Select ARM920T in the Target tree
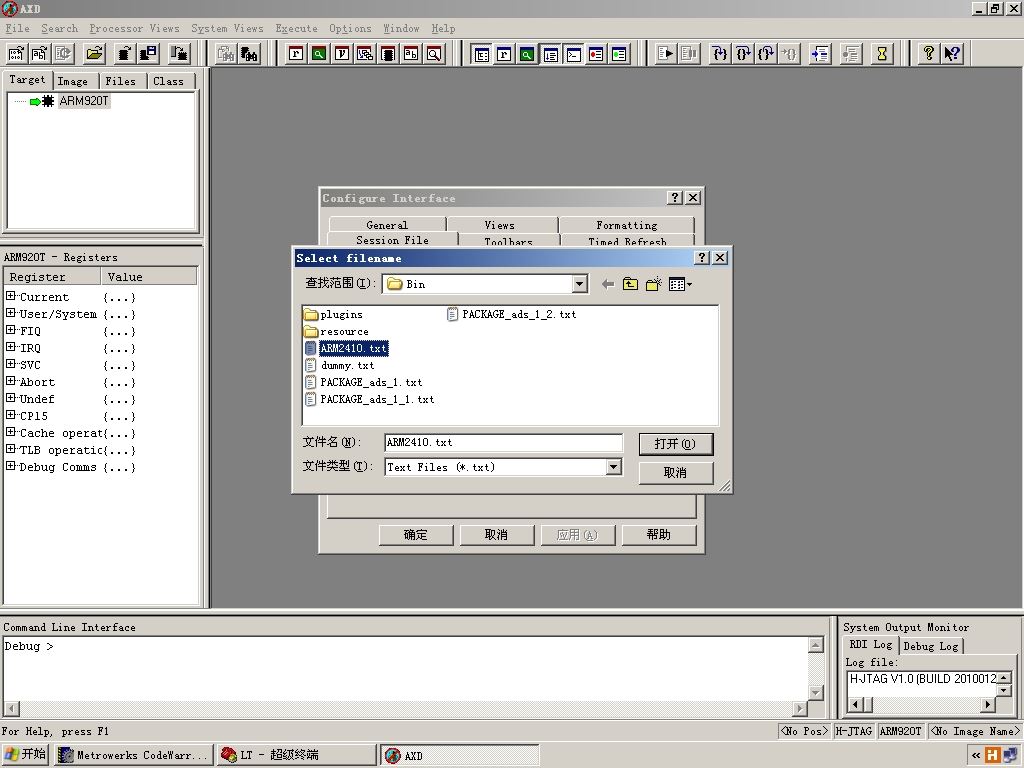The width and height of the screenshot is (1024, 768). [x=84, y=101]
